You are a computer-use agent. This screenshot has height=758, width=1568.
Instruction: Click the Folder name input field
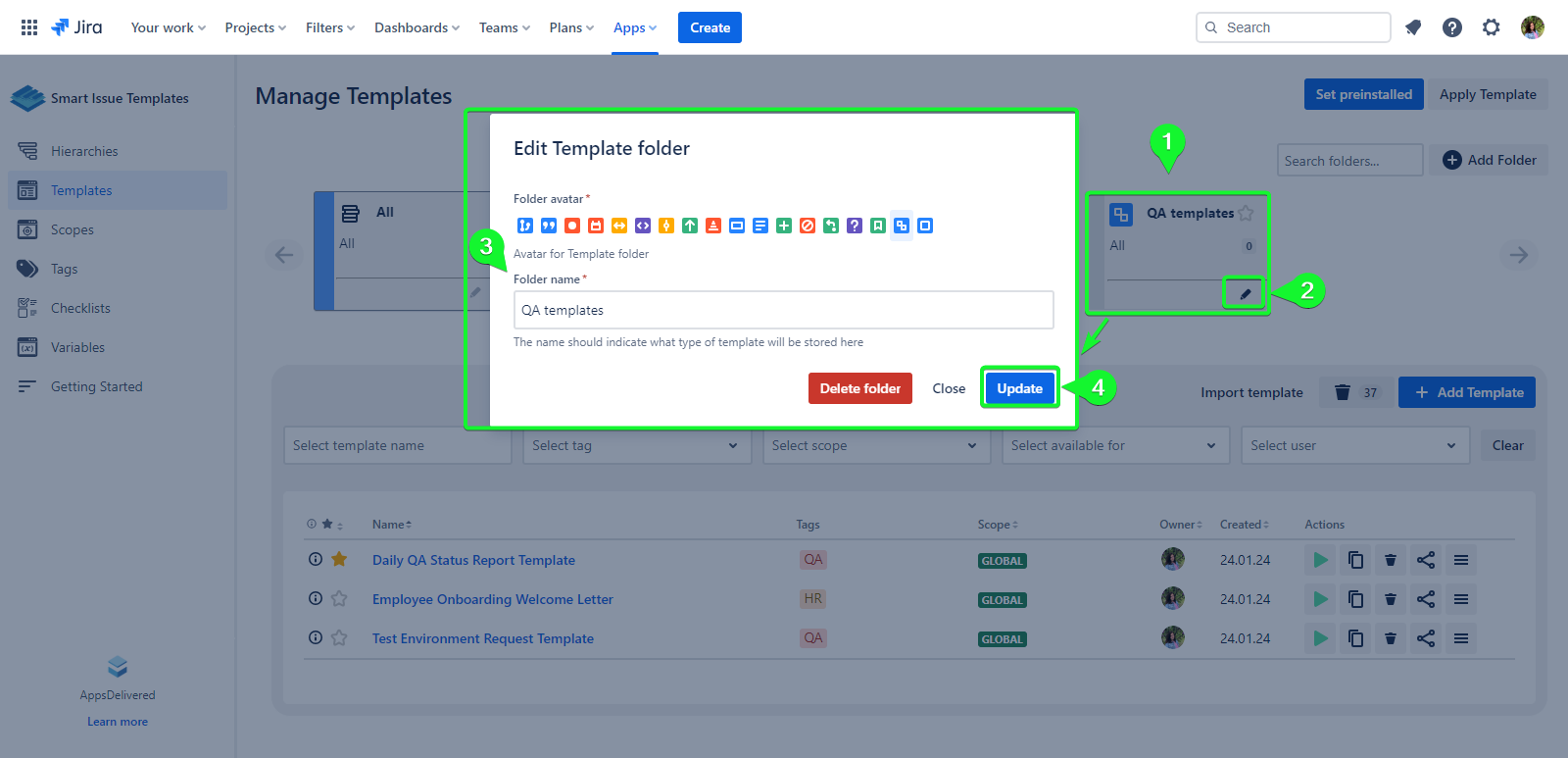pyautogui.click(x=783, y=310)
